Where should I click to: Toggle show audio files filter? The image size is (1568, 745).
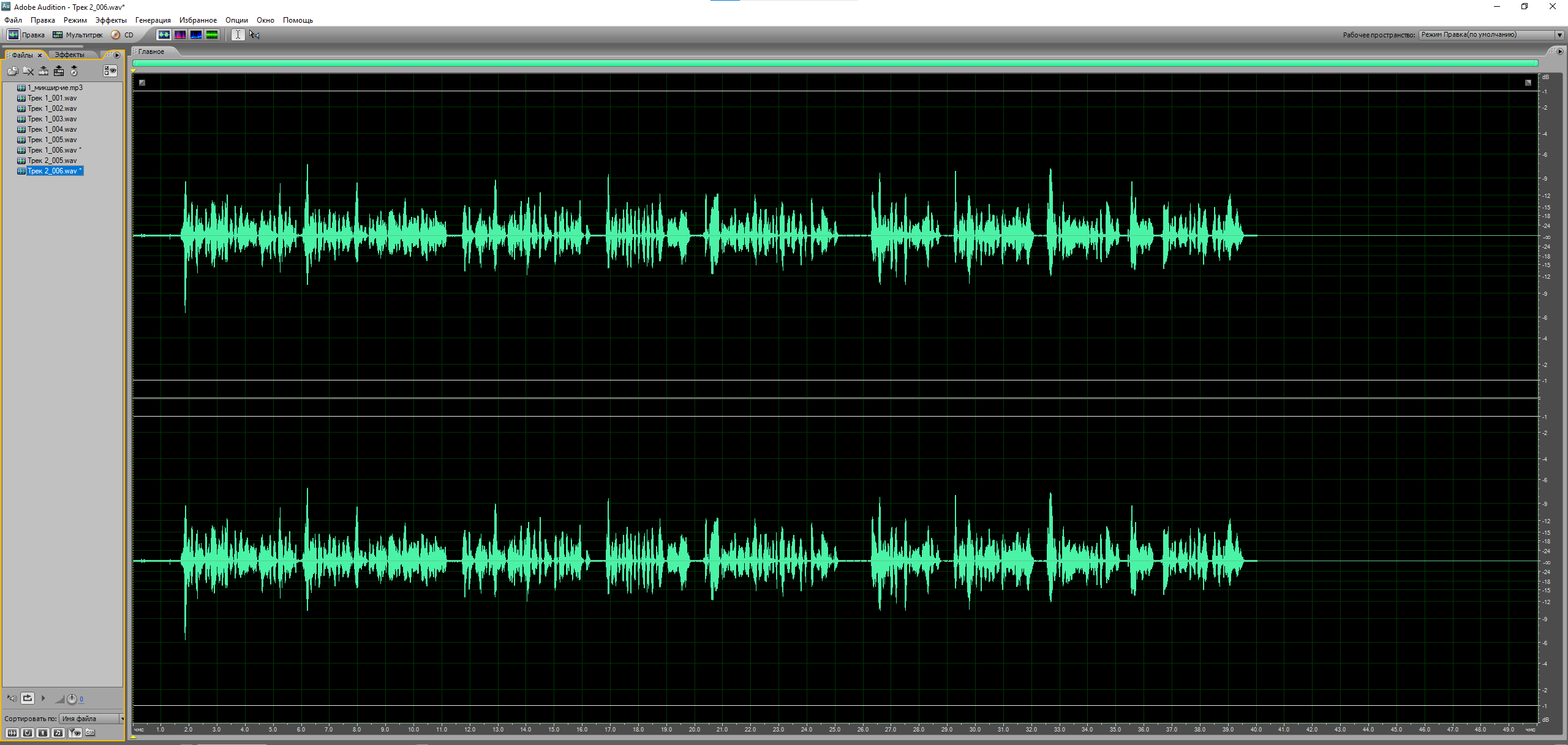12,733
